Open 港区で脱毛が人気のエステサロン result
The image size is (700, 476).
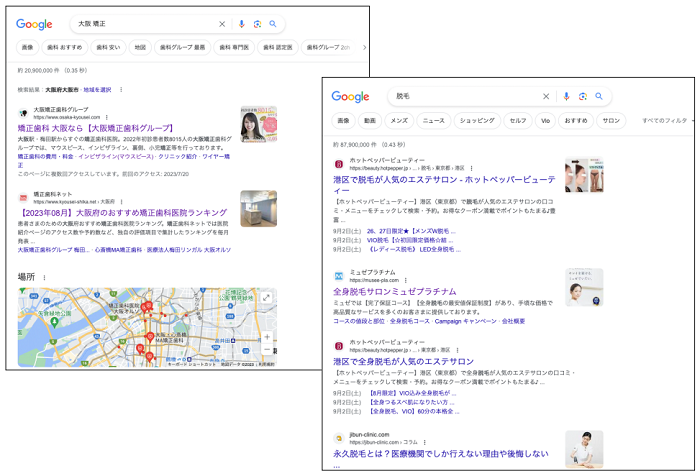point(444,185)
